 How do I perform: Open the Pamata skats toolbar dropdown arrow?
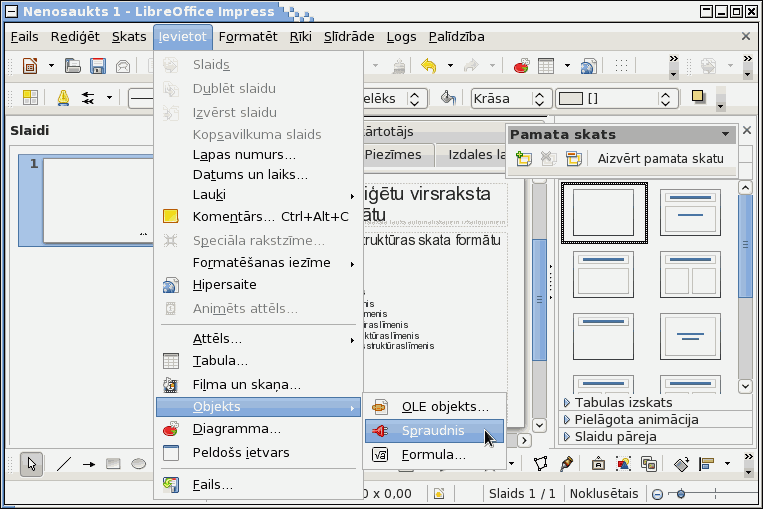pyautogui.click(x=726, y=134)
